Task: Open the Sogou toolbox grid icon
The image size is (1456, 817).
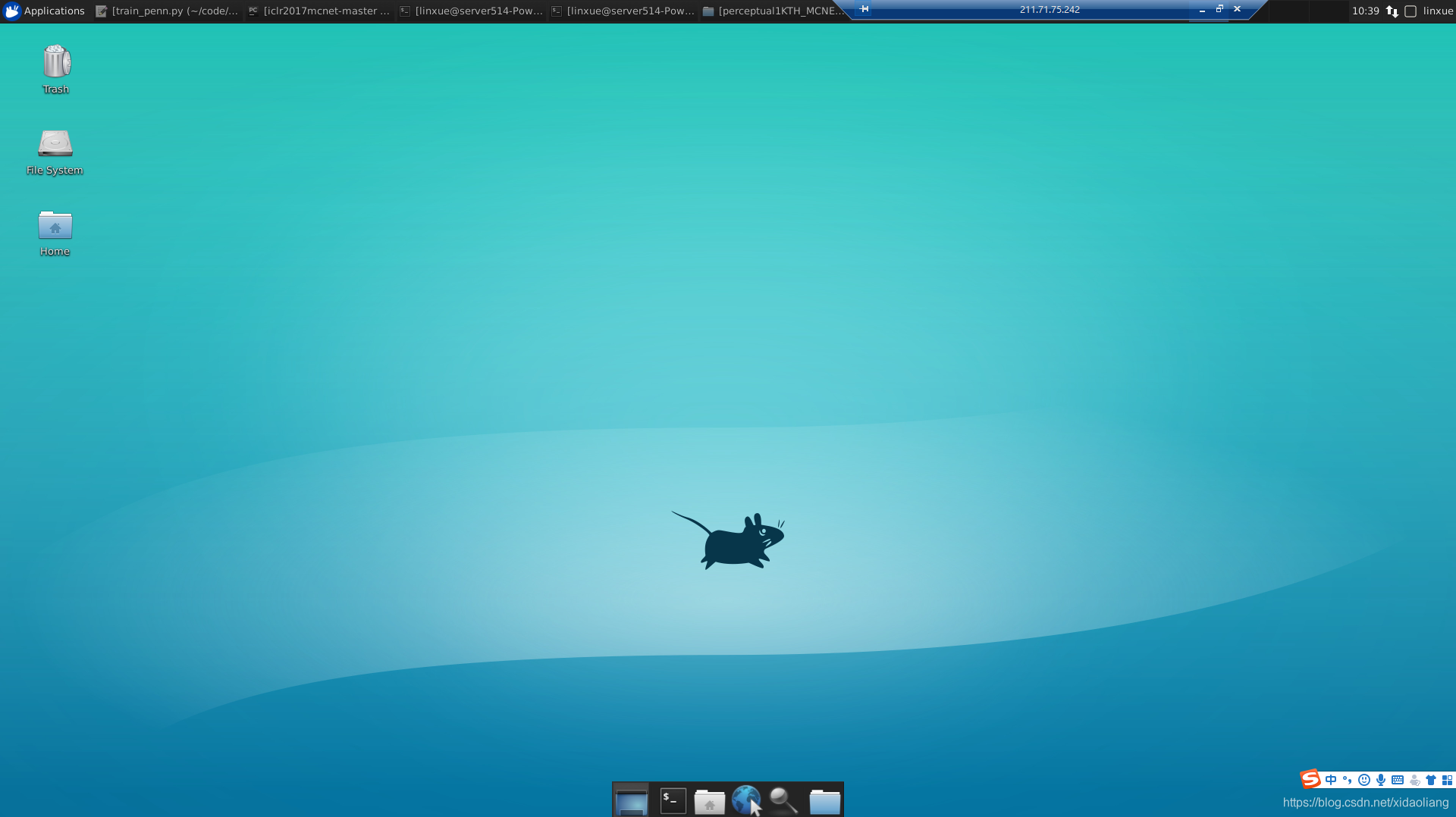Action: coord(1447,780)
